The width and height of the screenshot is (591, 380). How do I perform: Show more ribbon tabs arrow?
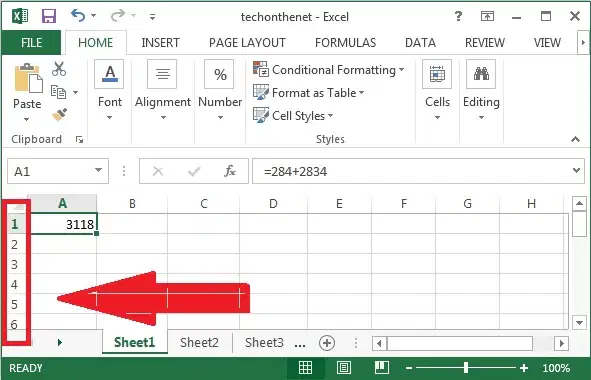(x=583, y=43)
